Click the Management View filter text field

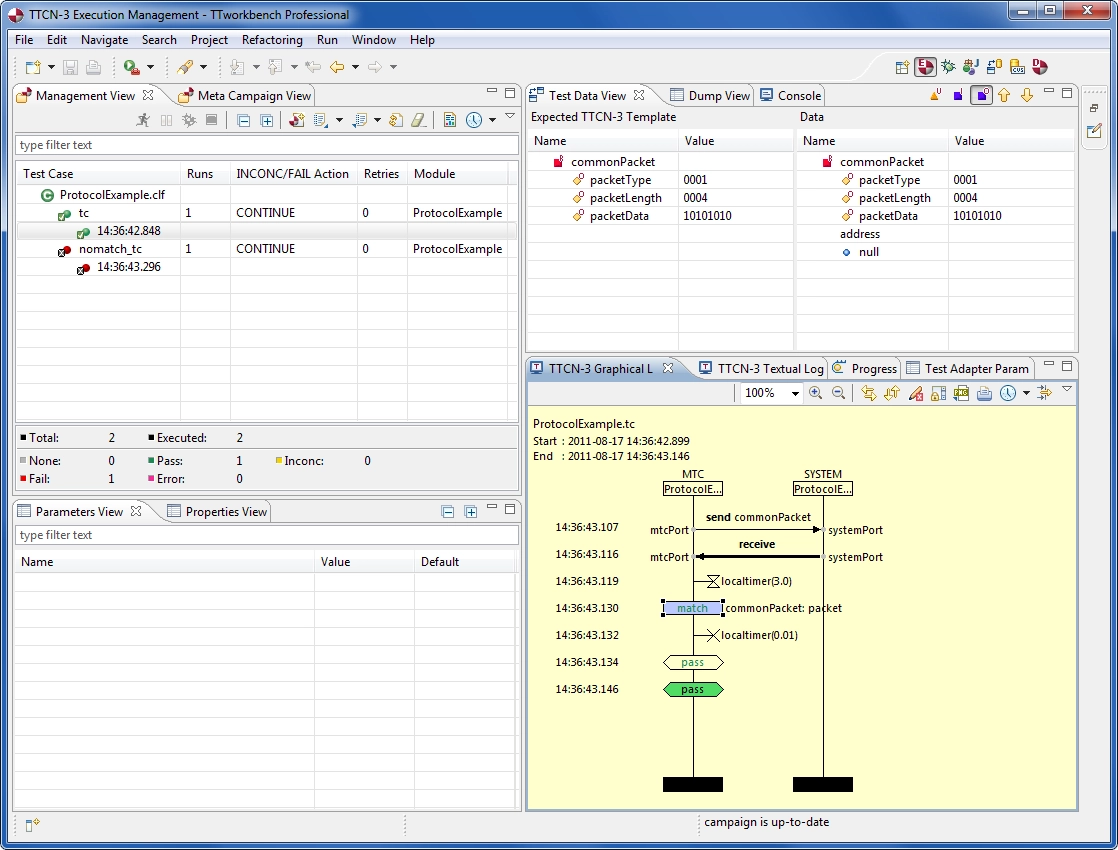[266, 145]
